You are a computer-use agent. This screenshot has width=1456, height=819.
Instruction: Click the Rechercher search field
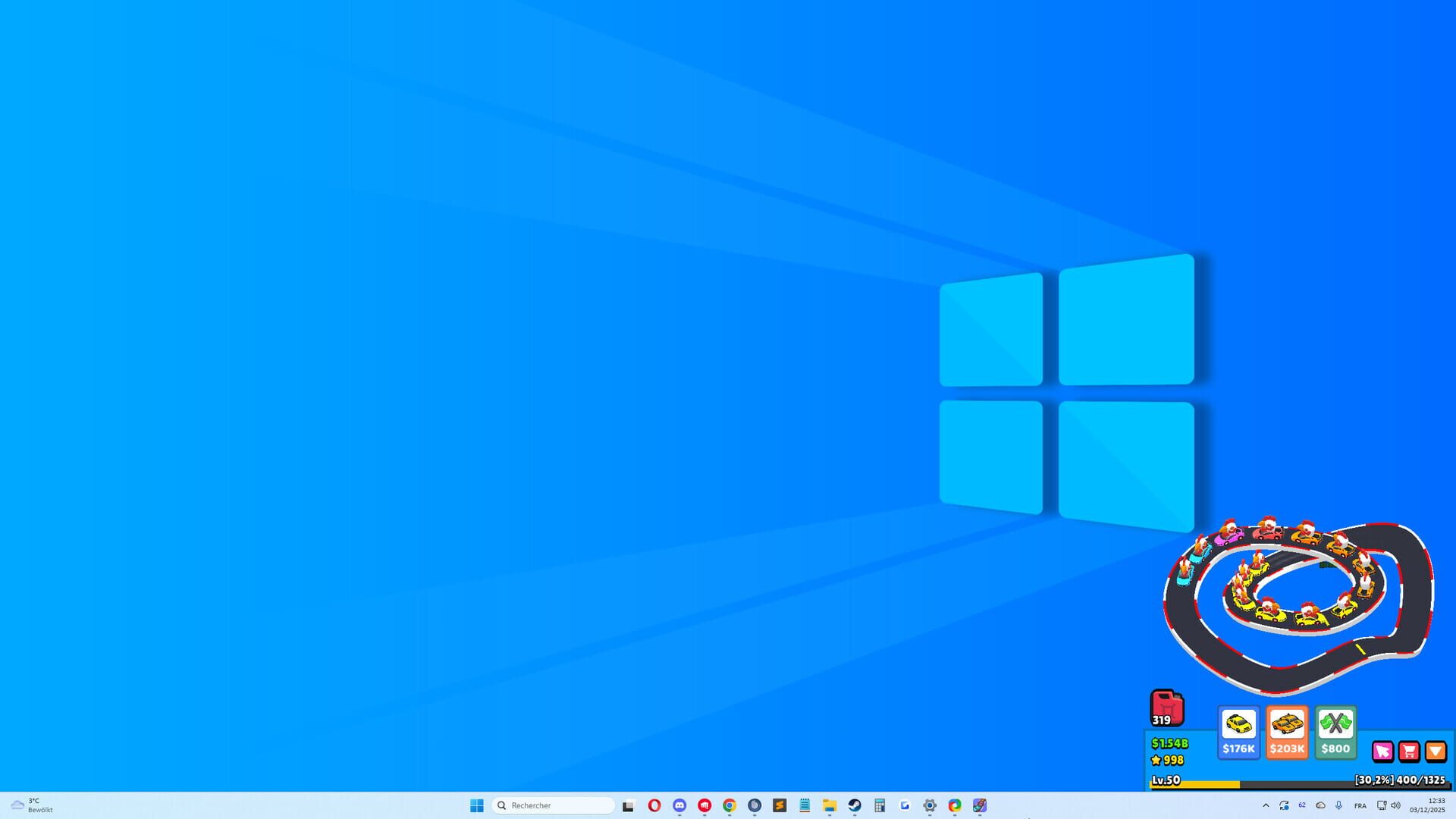(x=552, y=805)
